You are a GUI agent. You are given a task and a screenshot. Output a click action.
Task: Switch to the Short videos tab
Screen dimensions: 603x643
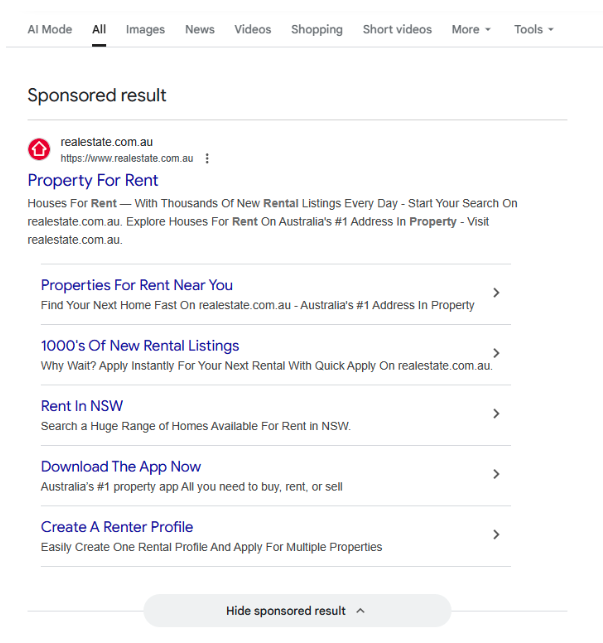(397, 30)
